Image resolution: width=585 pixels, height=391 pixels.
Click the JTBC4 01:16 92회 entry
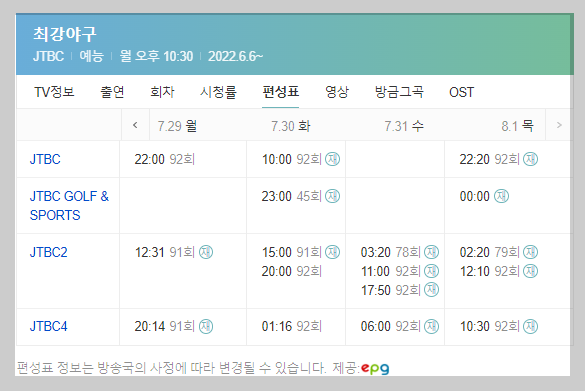(x=292, y=326)
